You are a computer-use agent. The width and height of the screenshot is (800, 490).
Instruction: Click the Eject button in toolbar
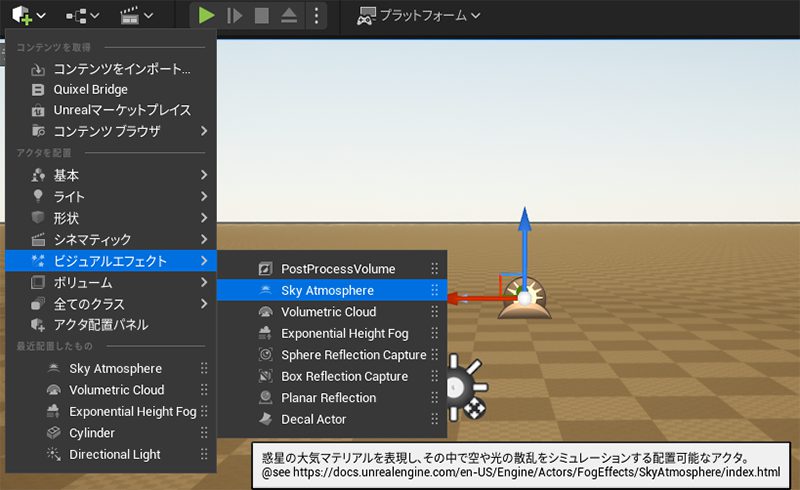coord(288,15)
